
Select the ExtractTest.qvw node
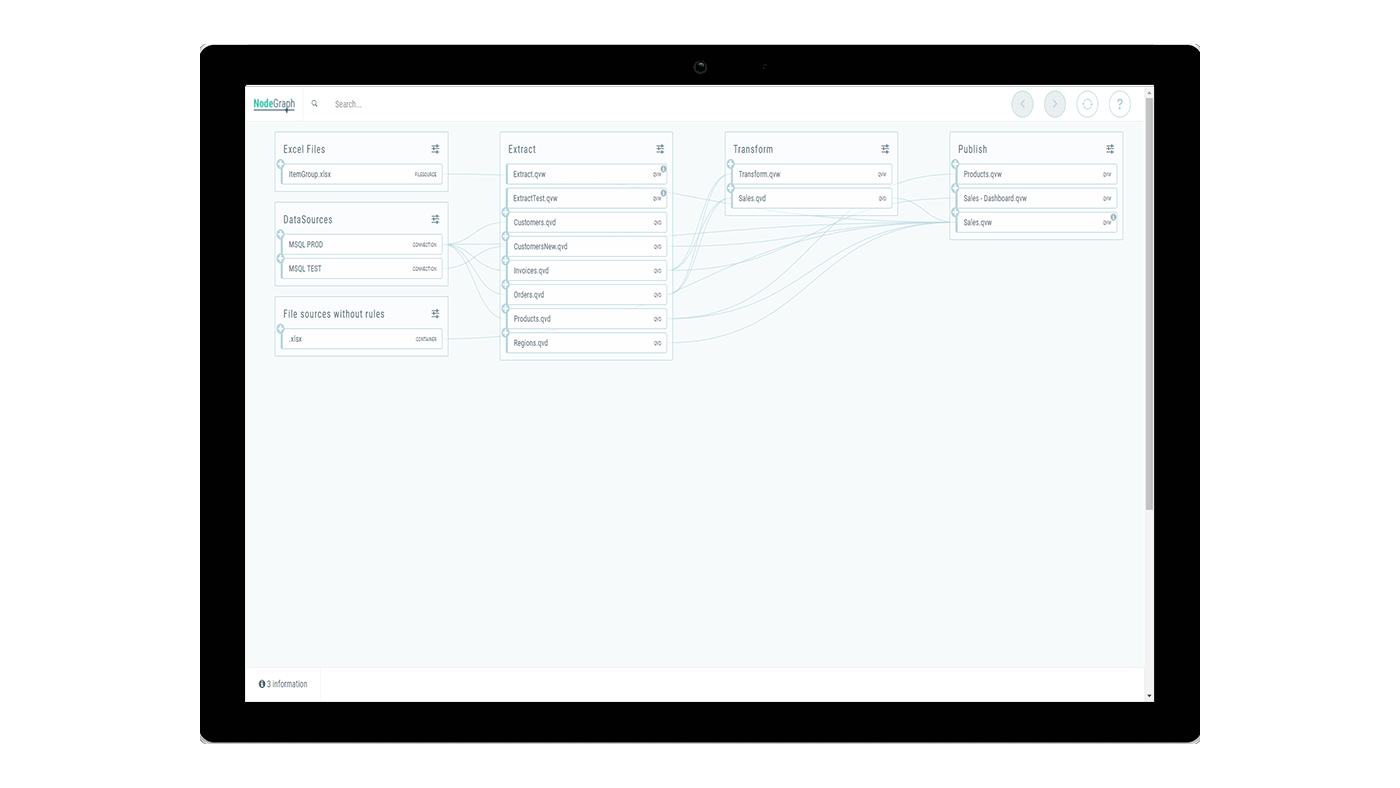(x=586, y=198)
